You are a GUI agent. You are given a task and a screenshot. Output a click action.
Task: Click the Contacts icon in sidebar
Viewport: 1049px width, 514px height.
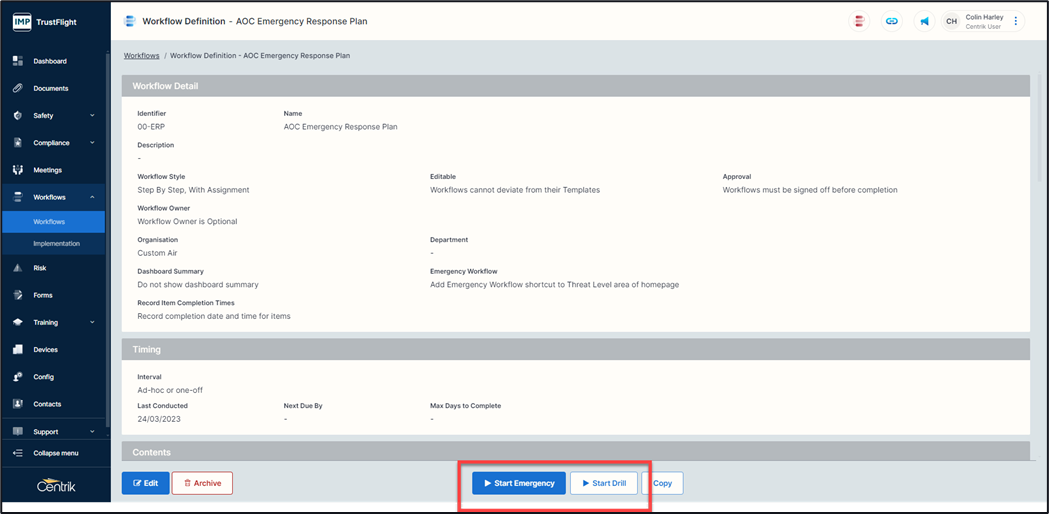(17, 404)
